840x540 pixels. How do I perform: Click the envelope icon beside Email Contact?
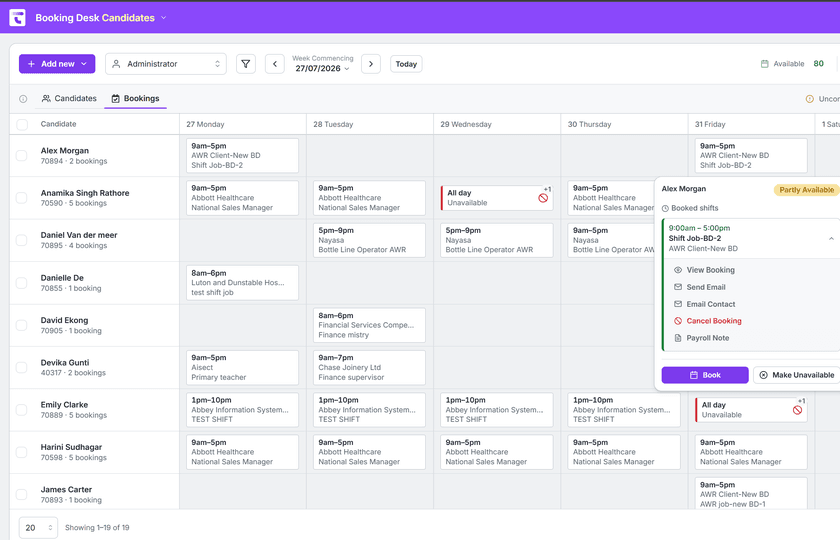point(678,304)
